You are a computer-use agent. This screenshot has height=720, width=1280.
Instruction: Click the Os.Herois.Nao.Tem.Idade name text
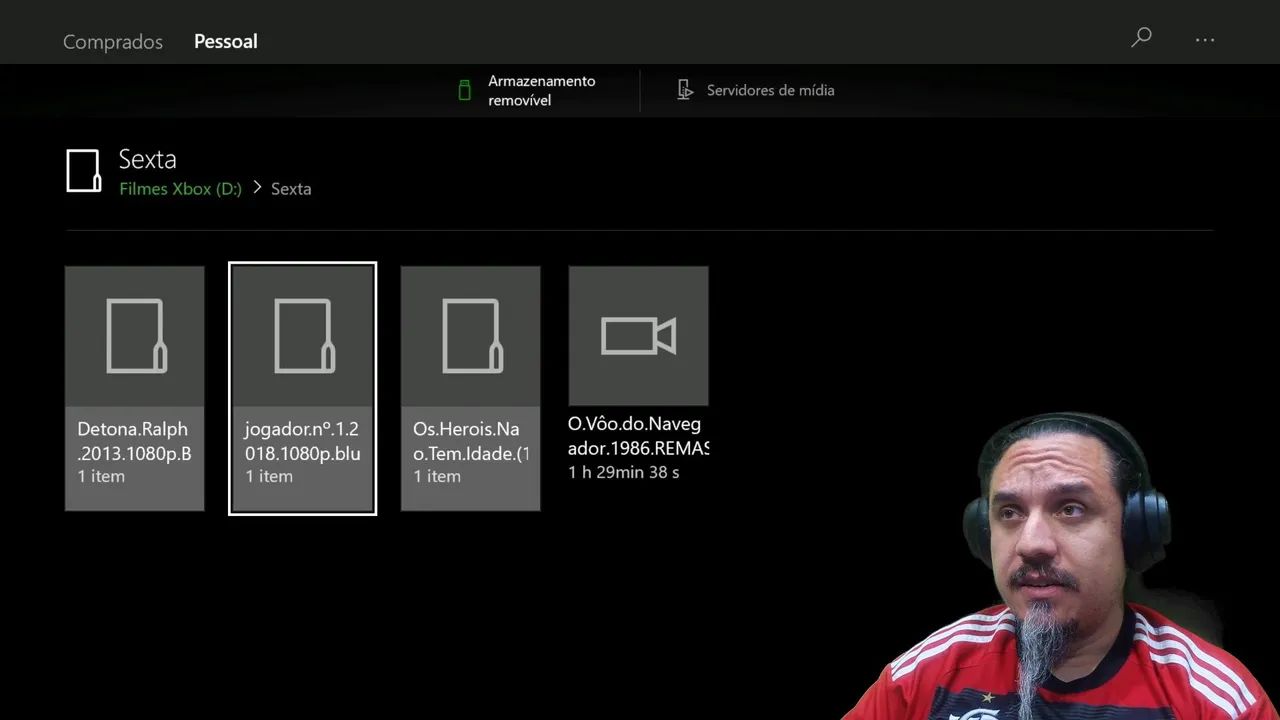pos(470,441)
